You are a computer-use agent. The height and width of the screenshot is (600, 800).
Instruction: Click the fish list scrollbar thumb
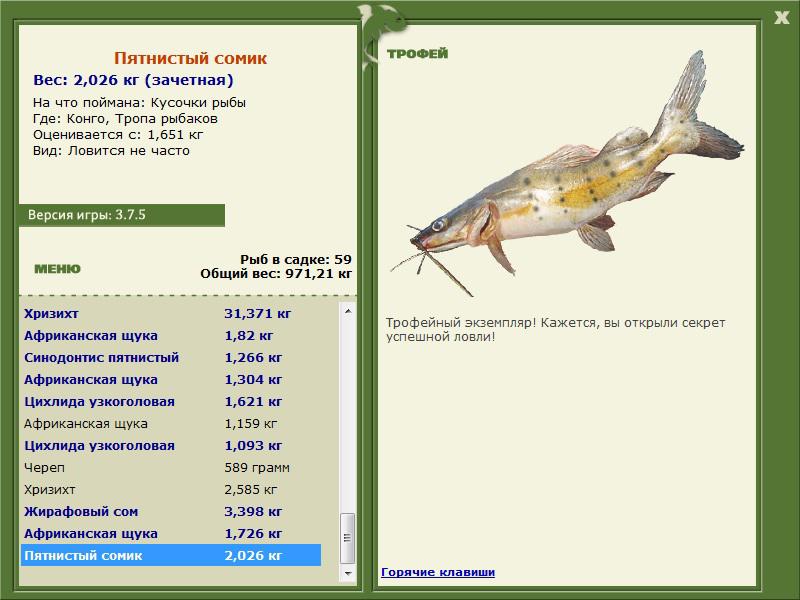click(x=348, y=538)
